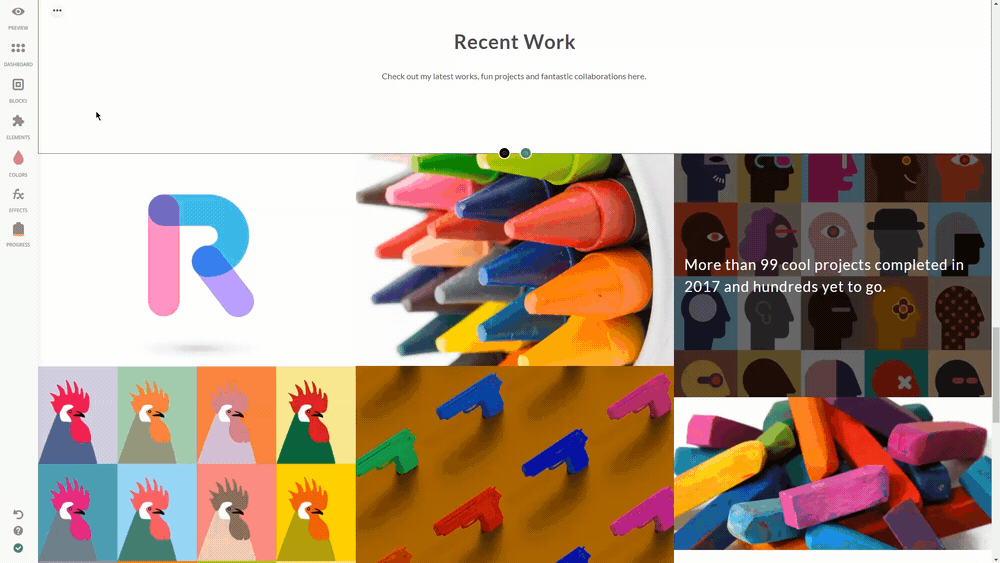This screenshot has width=1000, height=563.
Task: Open the Blocks panel icon
Action: pyautogui.click(x=18, y=85)
